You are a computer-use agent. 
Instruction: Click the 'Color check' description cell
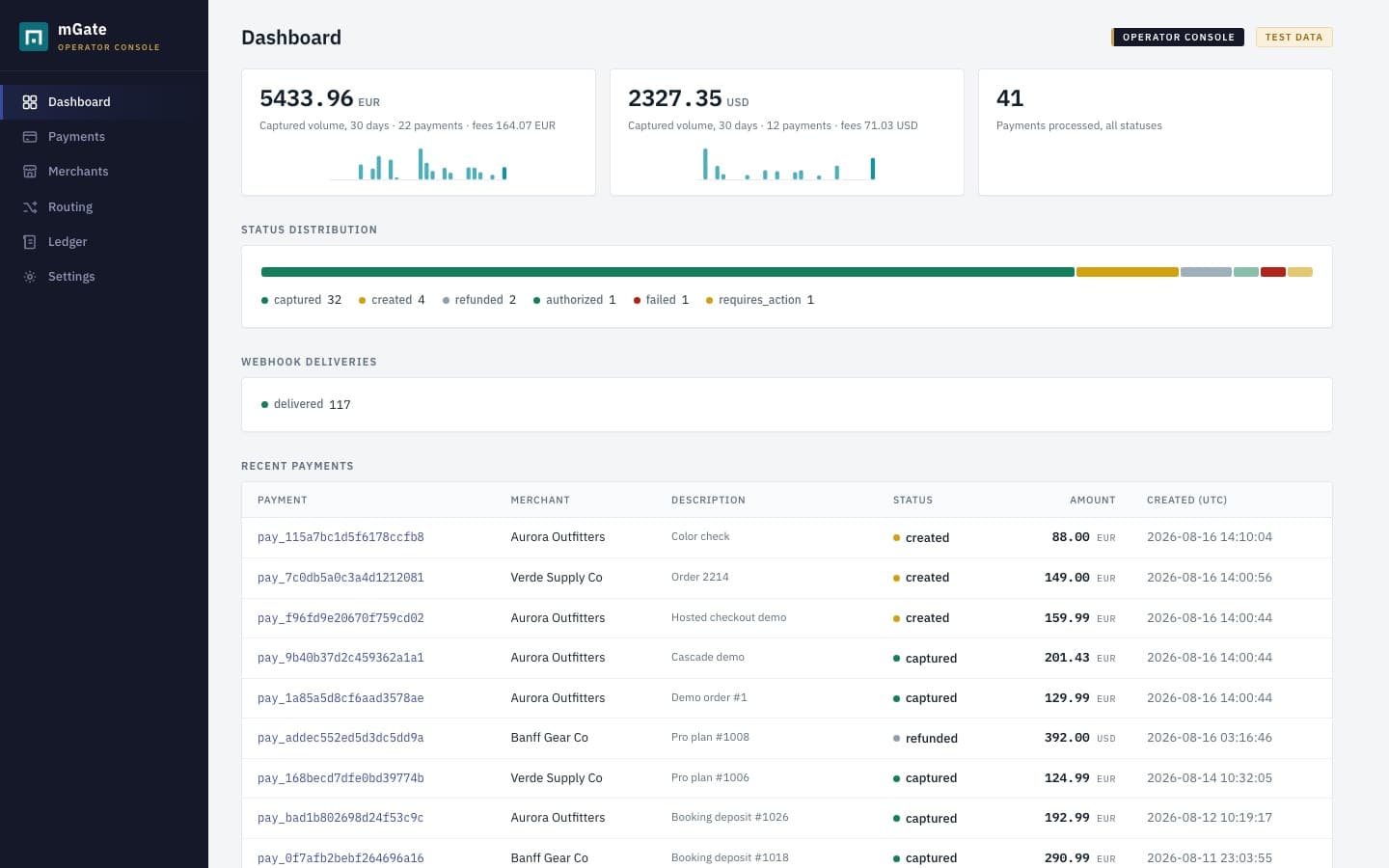pos(700,536)
